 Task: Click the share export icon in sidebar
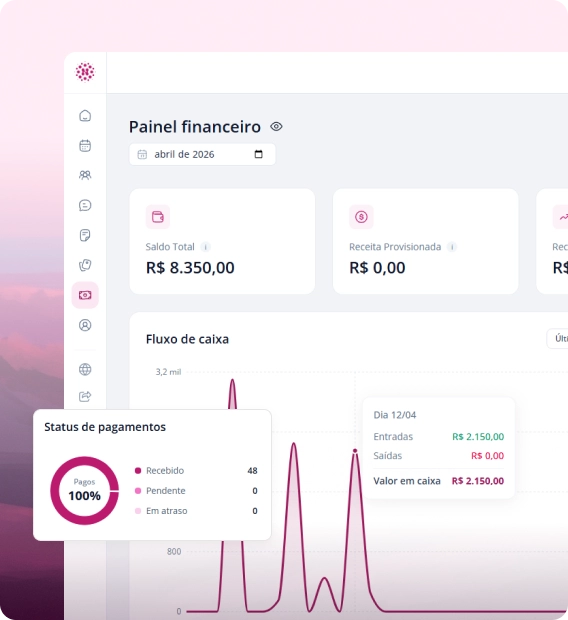(85, 396)
